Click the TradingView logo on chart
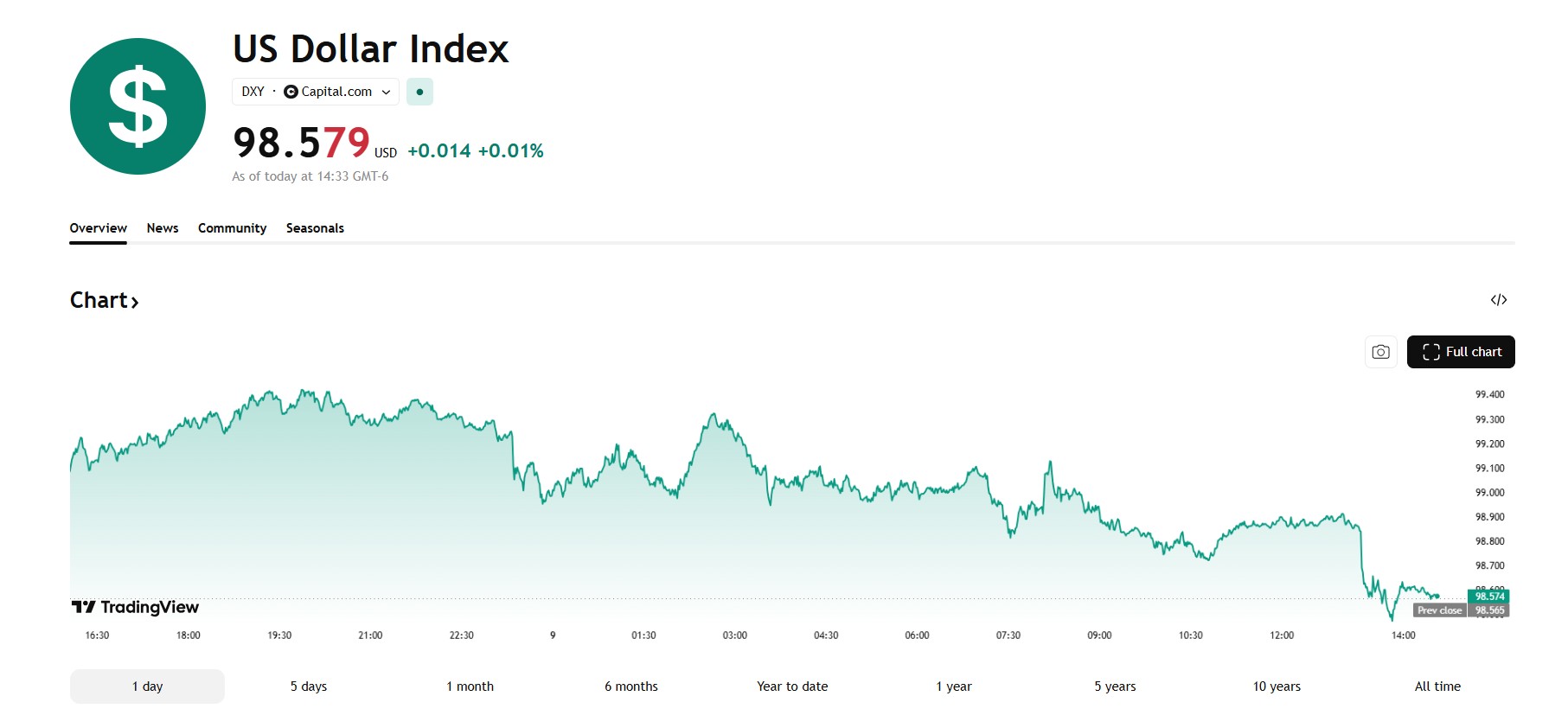Screen dimensions: 1568x728 (136, 607)
